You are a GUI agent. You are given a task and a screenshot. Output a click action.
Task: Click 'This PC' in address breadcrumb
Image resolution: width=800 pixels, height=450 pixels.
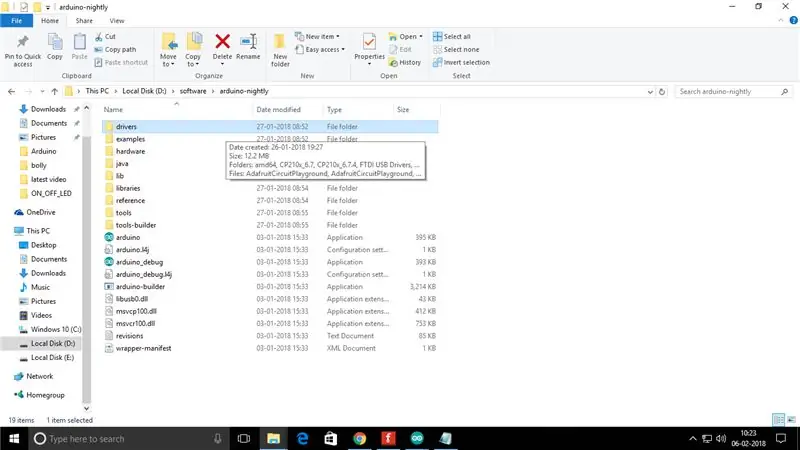97,91
